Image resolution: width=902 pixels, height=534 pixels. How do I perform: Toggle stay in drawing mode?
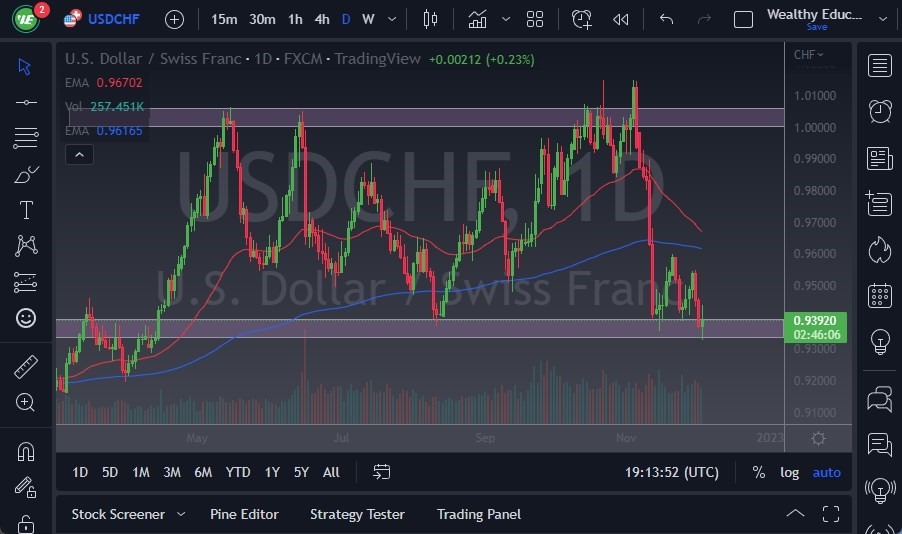(26, 487)
